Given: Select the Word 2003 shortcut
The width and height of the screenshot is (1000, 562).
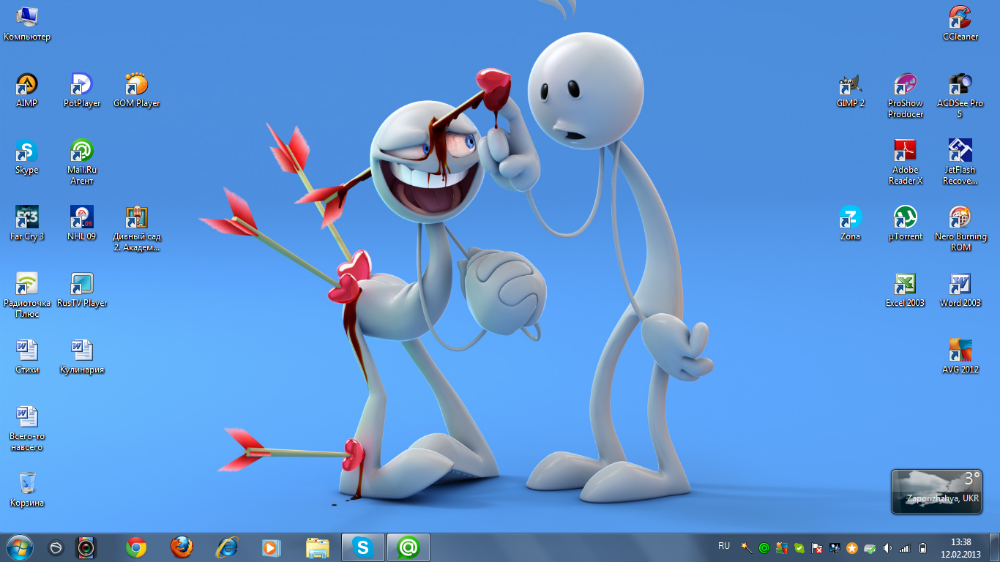Looking at the screenshot, I should [x=960, y=290].
